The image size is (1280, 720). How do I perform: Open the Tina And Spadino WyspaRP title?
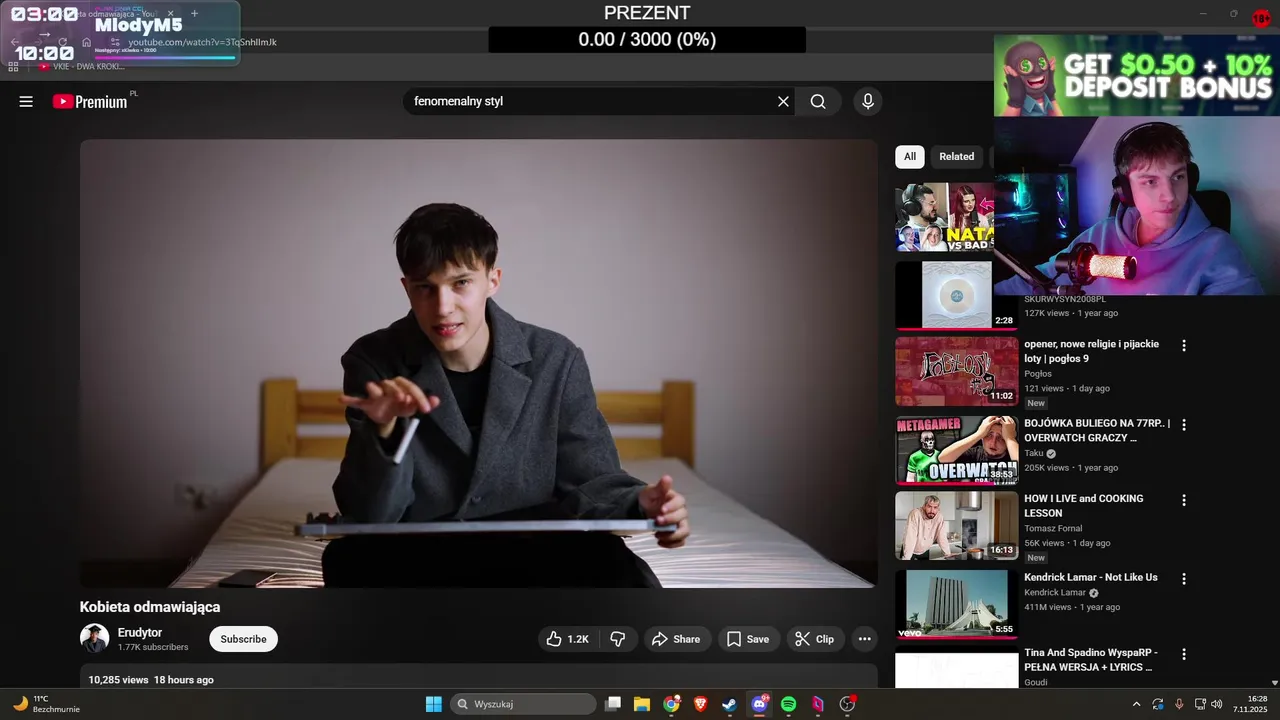1091,659
